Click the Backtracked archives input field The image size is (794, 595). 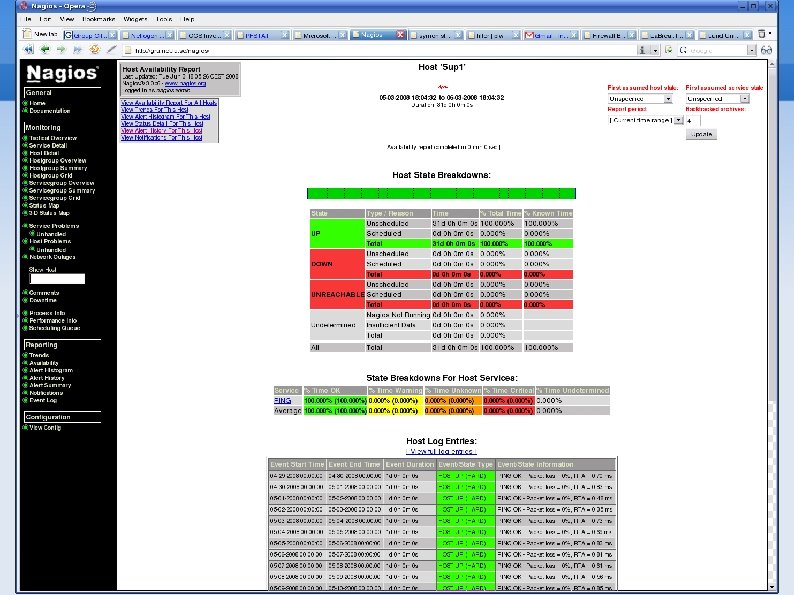click(693, 121)
